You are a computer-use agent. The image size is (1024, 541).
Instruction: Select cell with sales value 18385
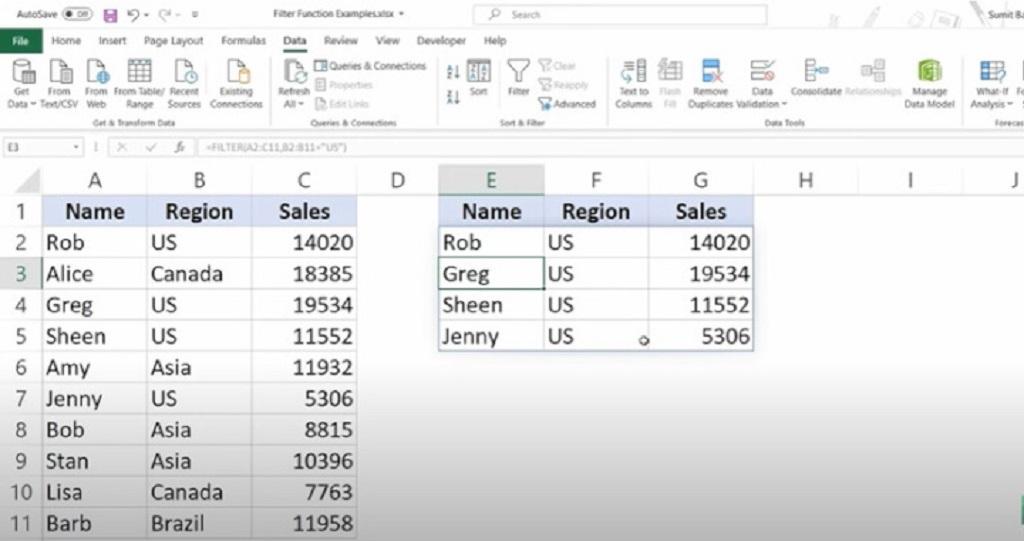pyautogui.click(x=304, y=274)
